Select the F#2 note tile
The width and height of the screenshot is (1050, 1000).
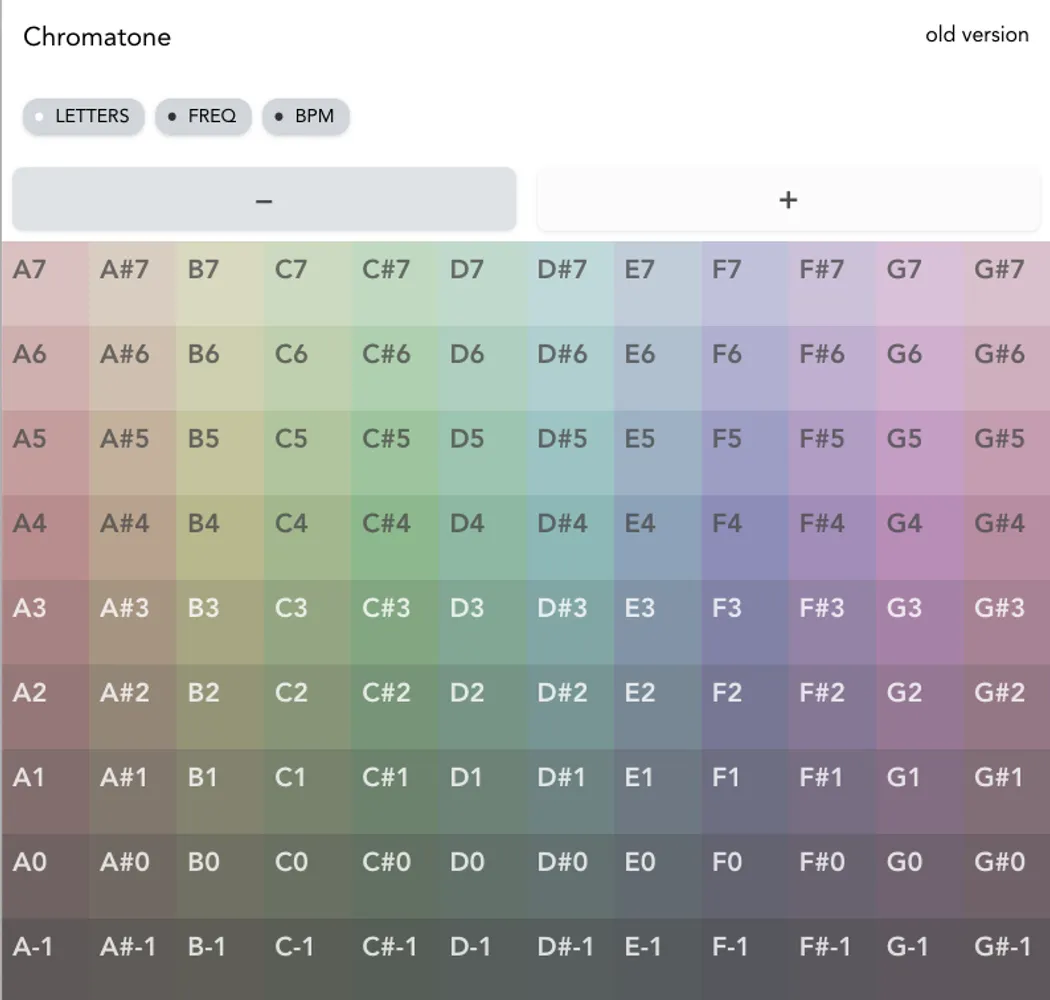831,707
